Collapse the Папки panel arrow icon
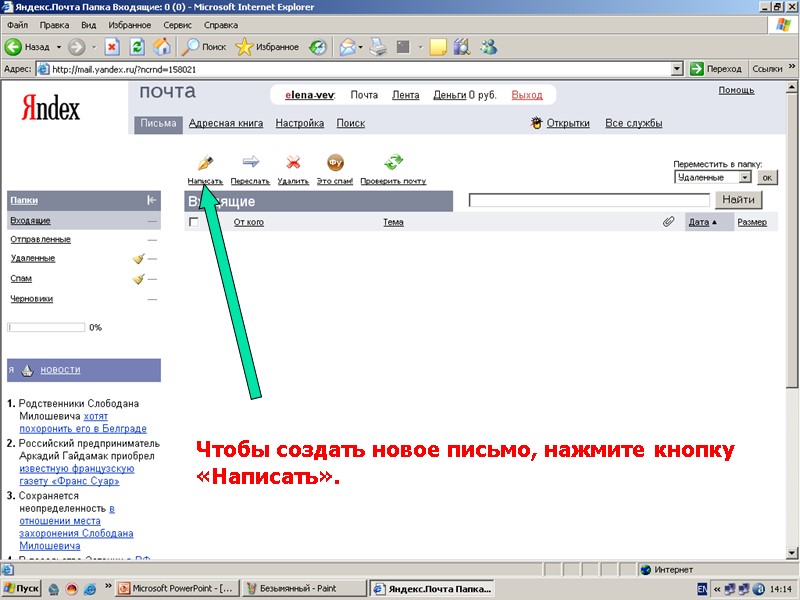The width and height of the screenshot is (800, 600). click(x=151, y=200)
